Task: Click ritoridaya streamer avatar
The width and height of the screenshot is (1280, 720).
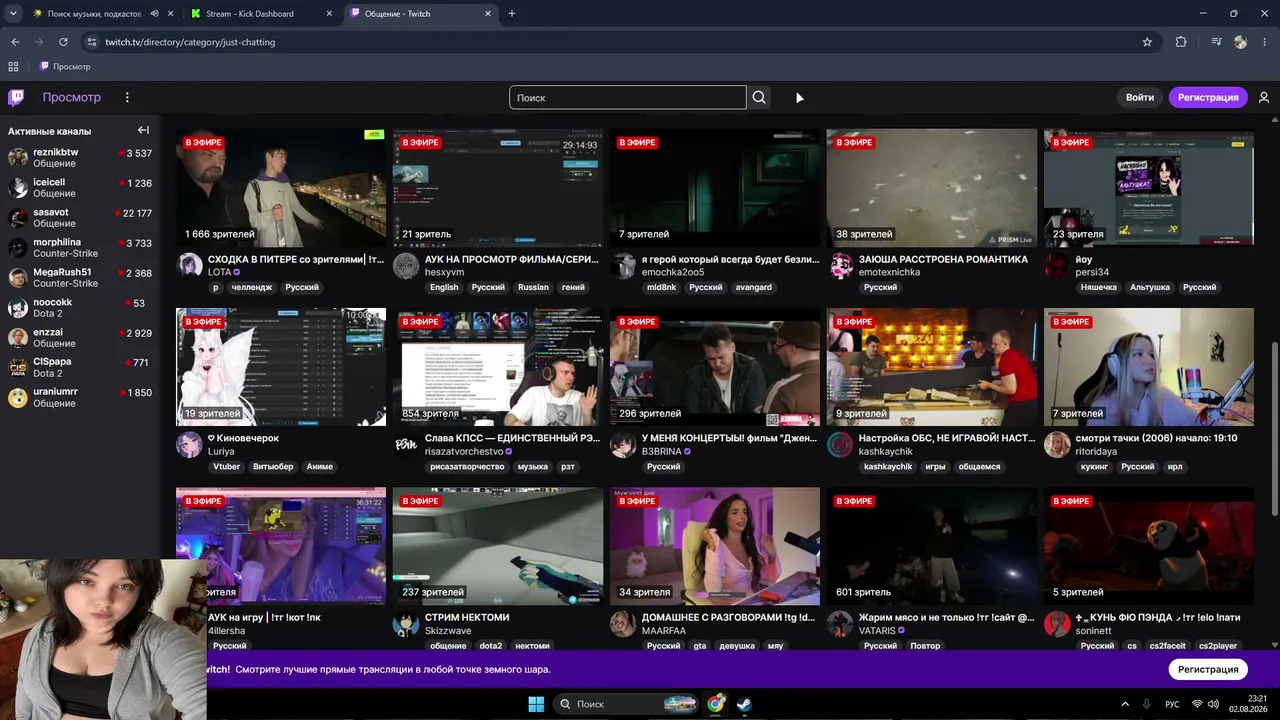Action: (x=1057, y=444)
